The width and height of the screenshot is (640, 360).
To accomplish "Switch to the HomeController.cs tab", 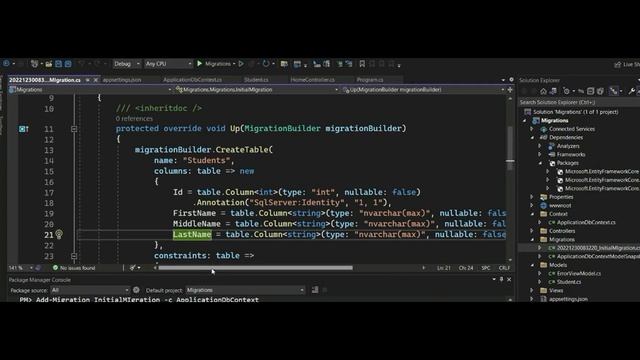I will pyautogui.click(x=312, y=80).
